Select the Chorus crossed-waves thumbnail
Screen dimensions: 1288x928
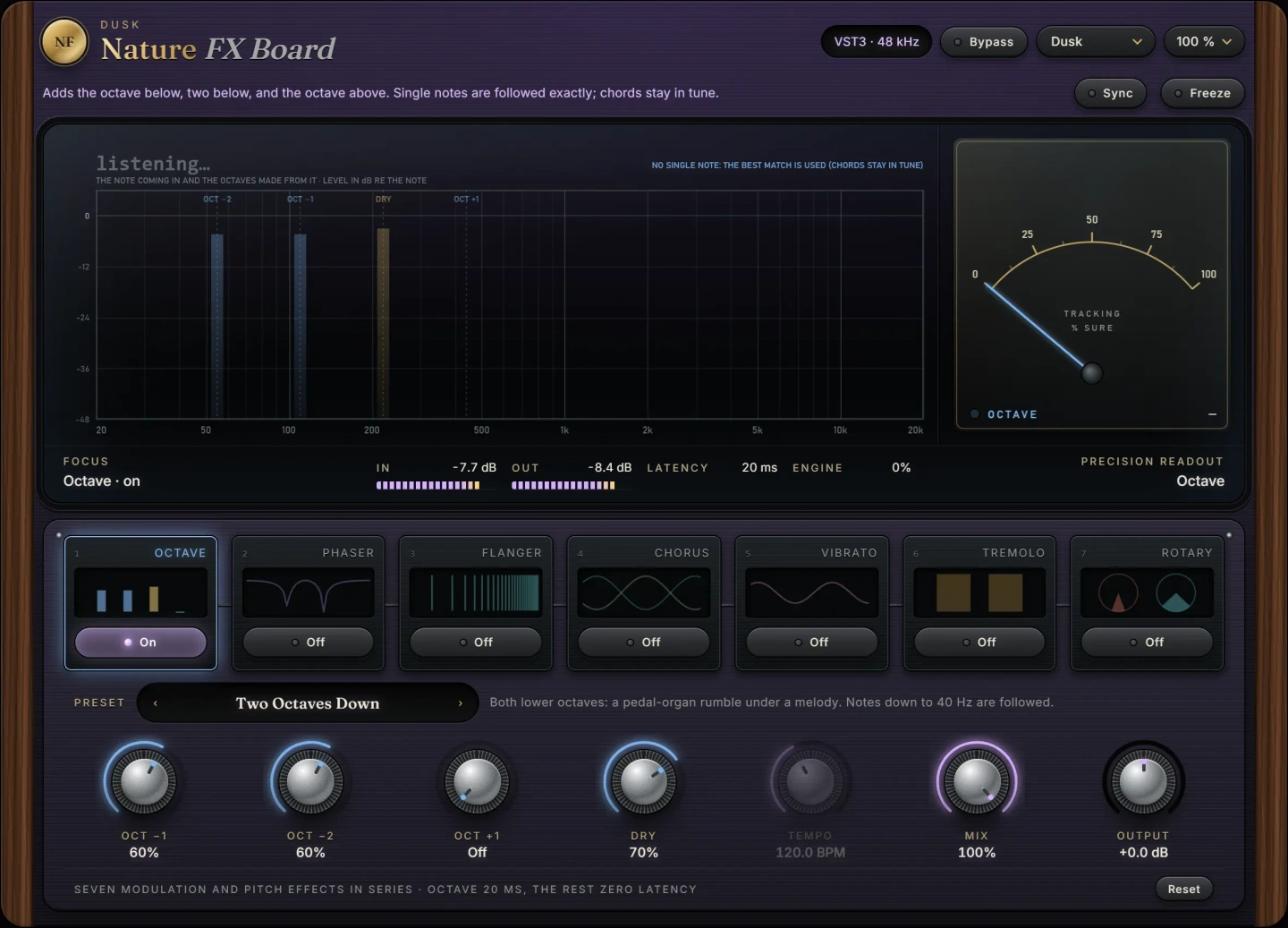tap(644, 594)
